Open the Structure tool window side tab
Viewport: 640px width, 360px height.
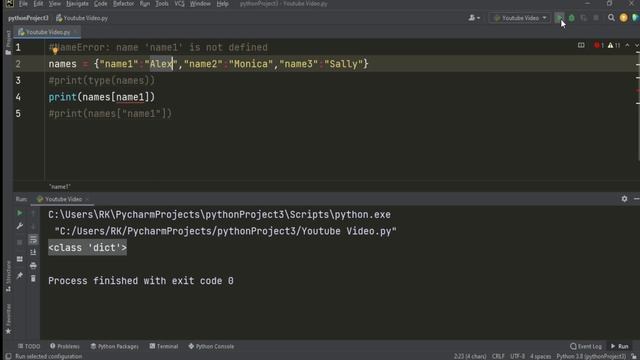[x=8, y=276]
